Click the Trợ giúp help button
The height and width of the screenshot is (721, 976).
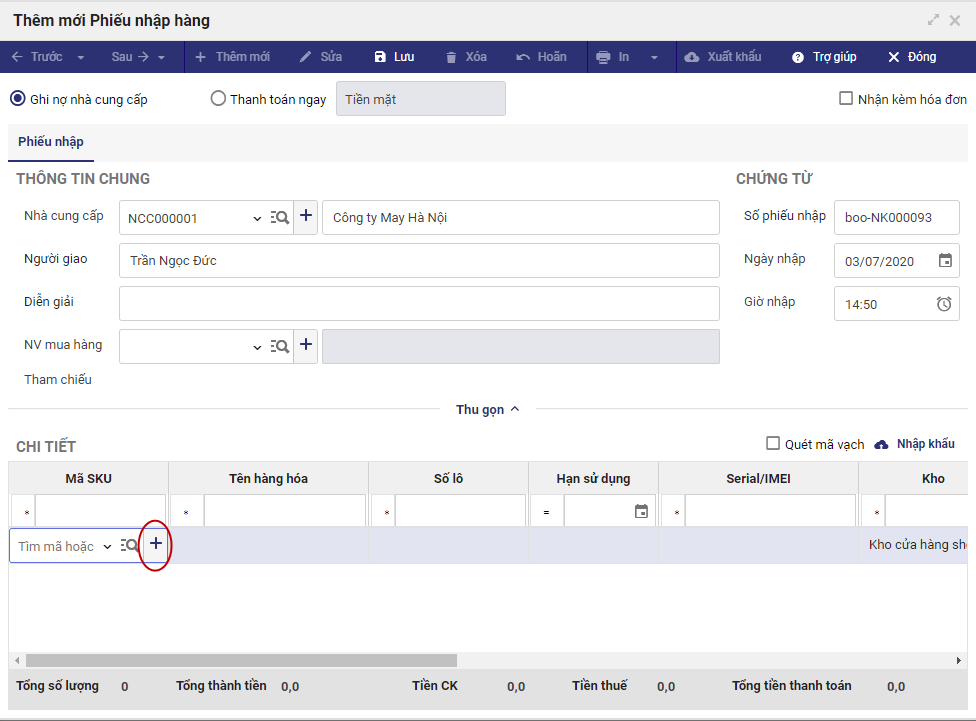[x=824, y=57]
